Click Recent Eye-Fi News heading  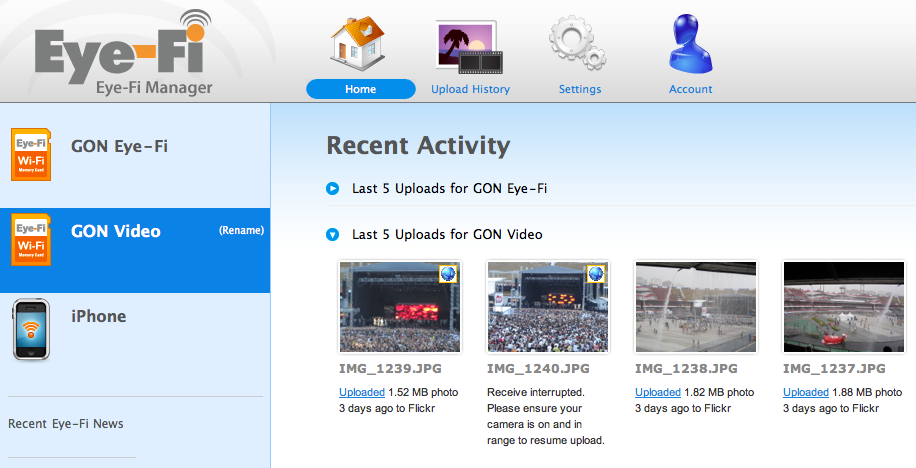click(65, 424)
